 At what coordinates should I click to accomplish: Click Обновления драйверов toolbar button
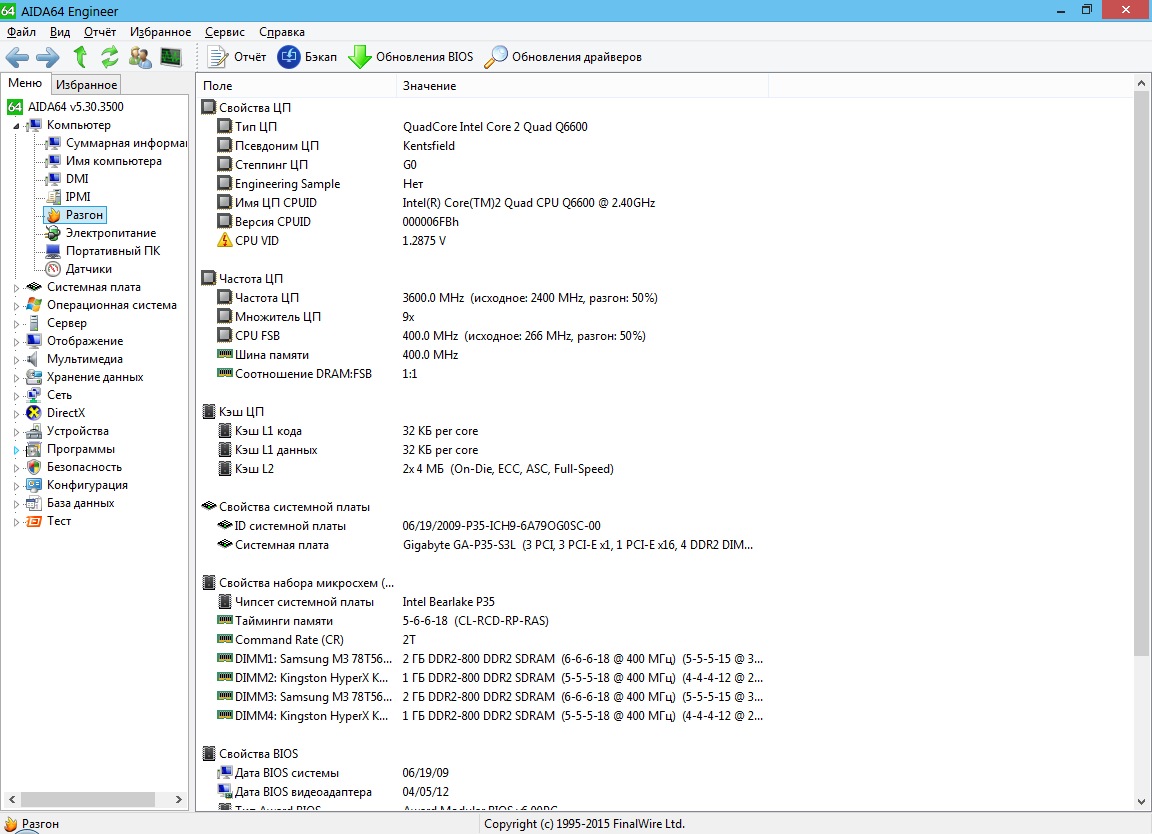click(563, 57)
